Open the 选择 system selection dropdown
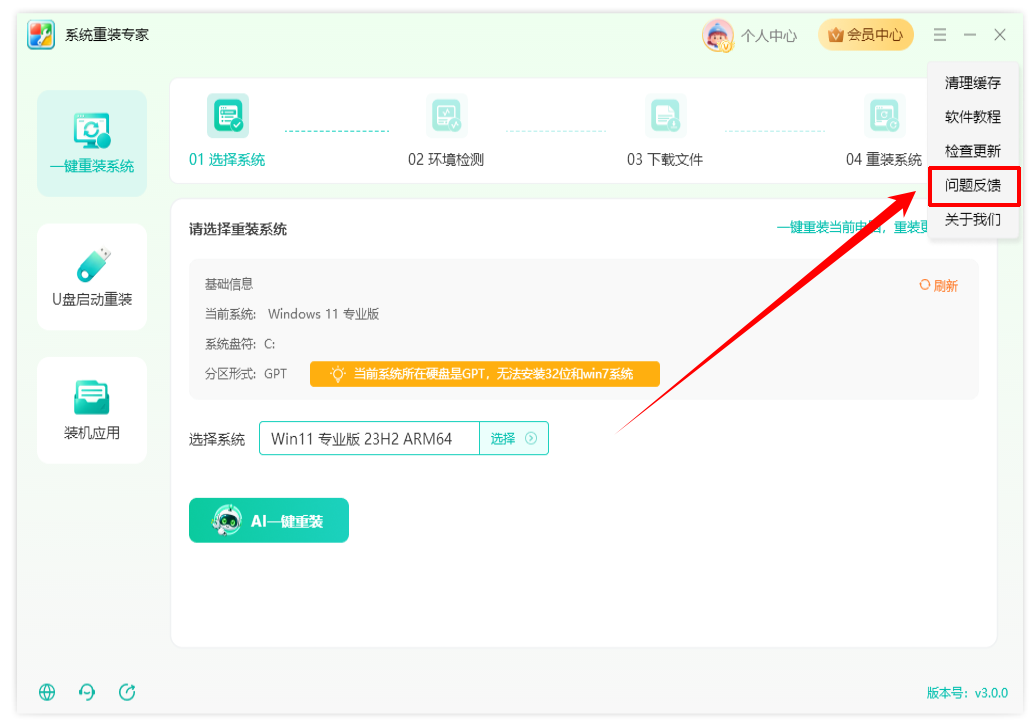The width and height of the screenshot is (1032, 724). 513,438
